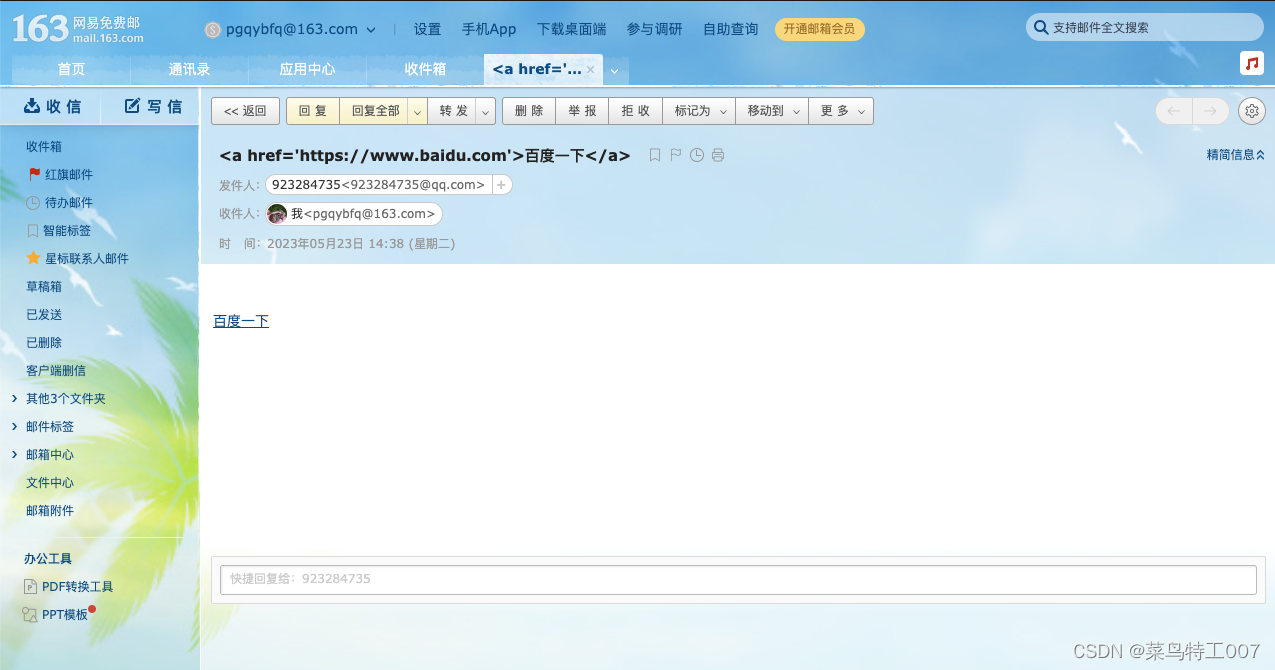Expand 邮件标签 group
This screenshot has width=1275, height=670.
point(14,426)
